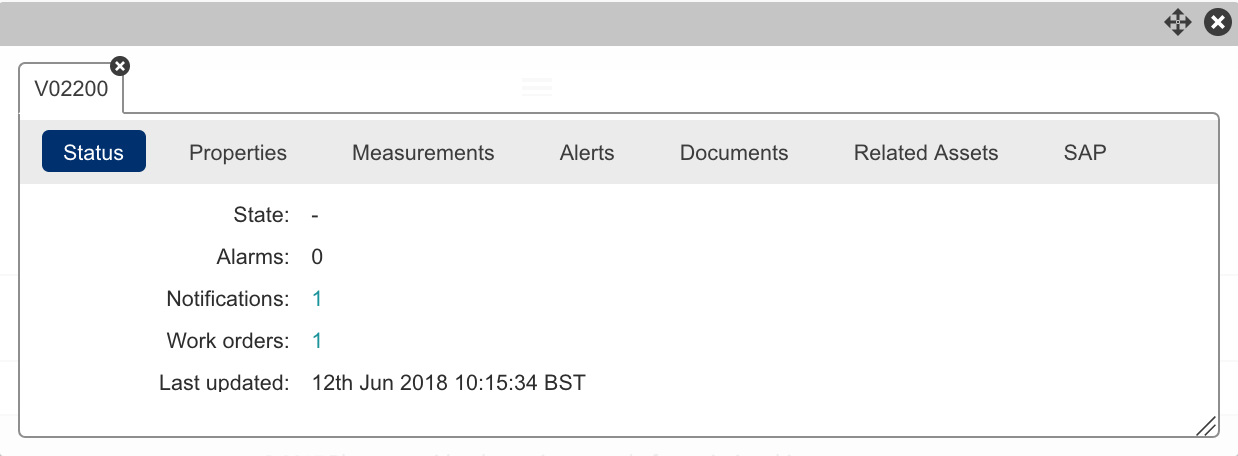This screenshot has height=456, width=1238.
Task: Show the Measurements tab
Action: point(423,152)
